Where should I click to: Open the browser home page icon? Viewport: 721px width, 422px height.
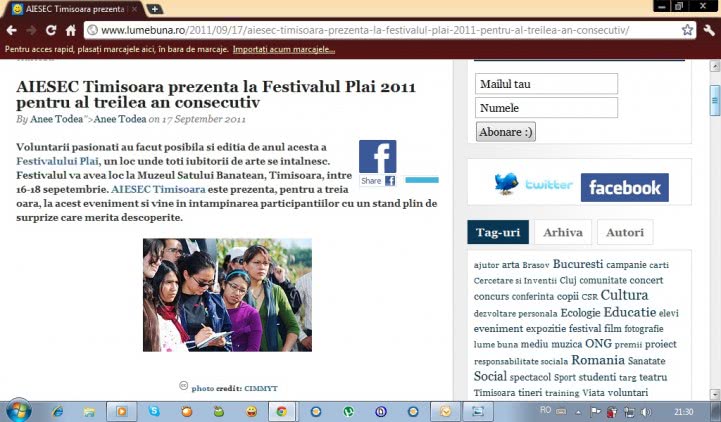click(71, 30)
